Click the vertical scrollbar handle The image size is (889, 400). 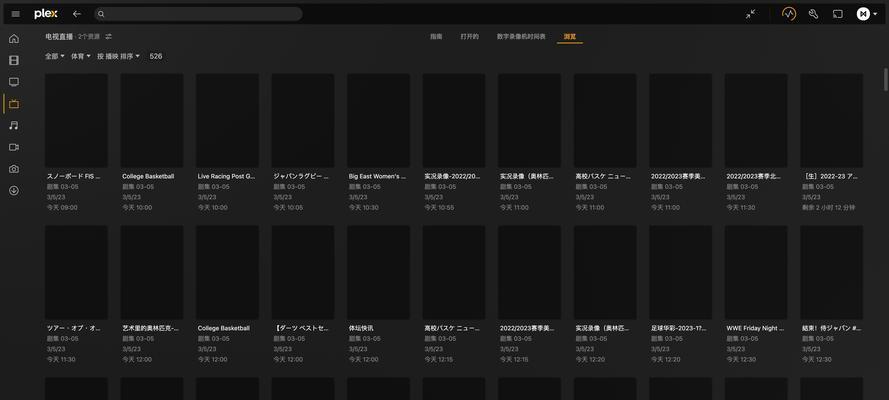click(x=886, y=79)
